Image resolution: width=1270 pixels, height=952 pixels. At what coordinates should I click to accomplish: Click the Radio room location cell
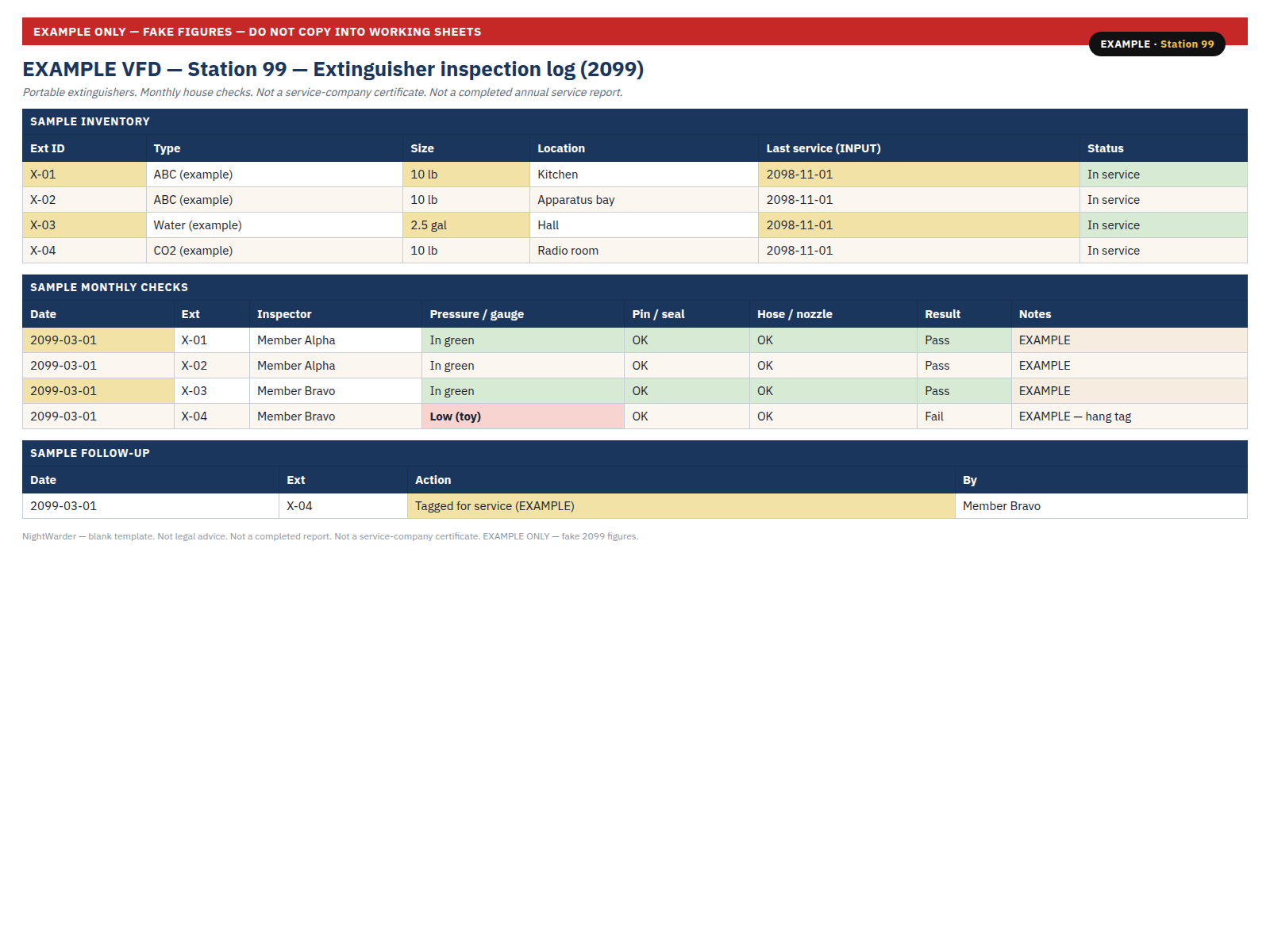pos(645,251)
